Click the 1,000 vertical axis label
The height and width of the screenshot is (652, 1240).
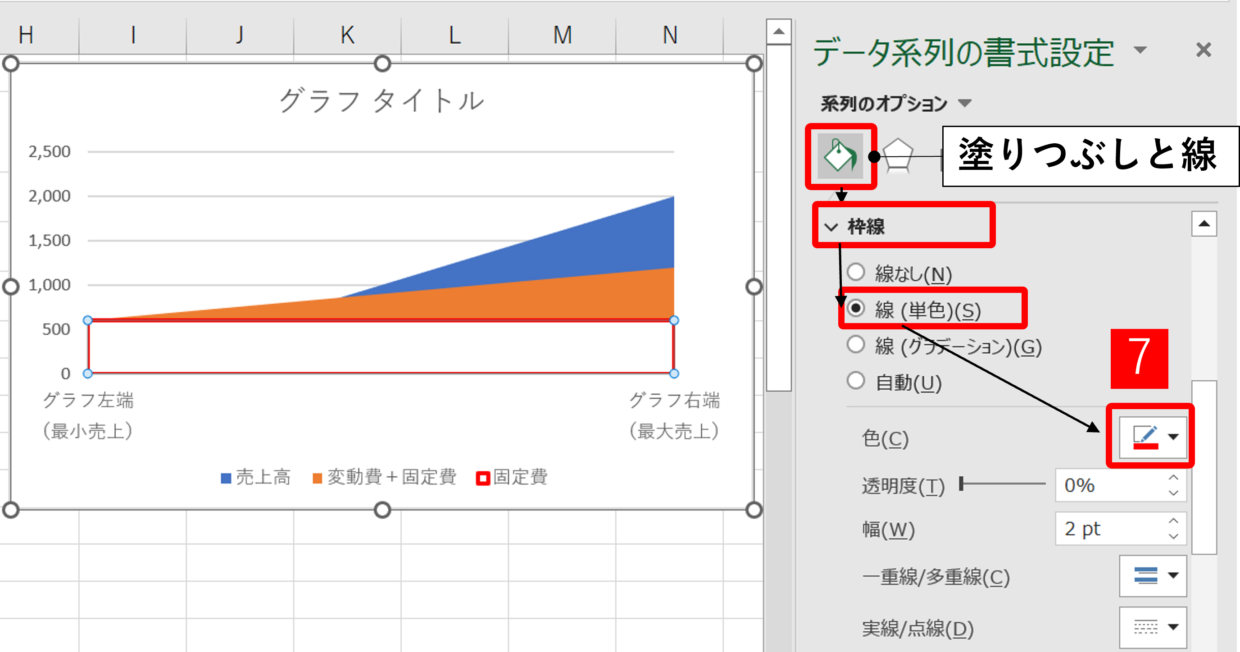click(49, 285)
